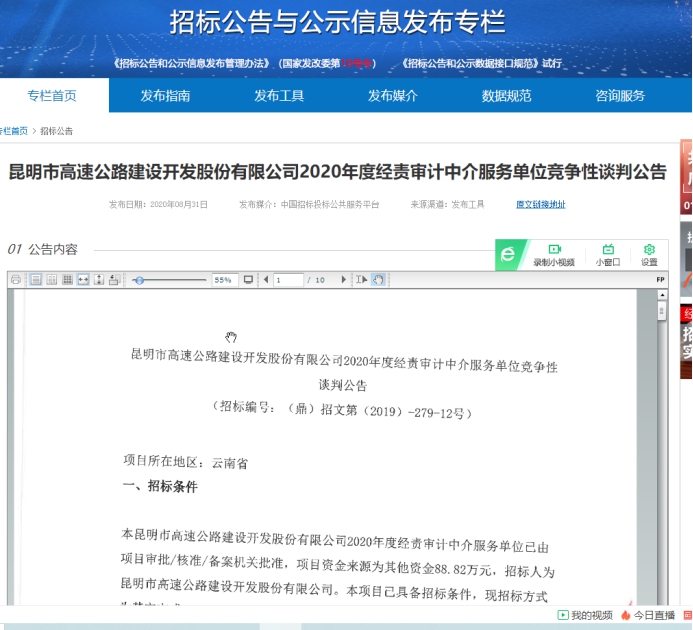Activate the hand pan tool

[379, 280]
